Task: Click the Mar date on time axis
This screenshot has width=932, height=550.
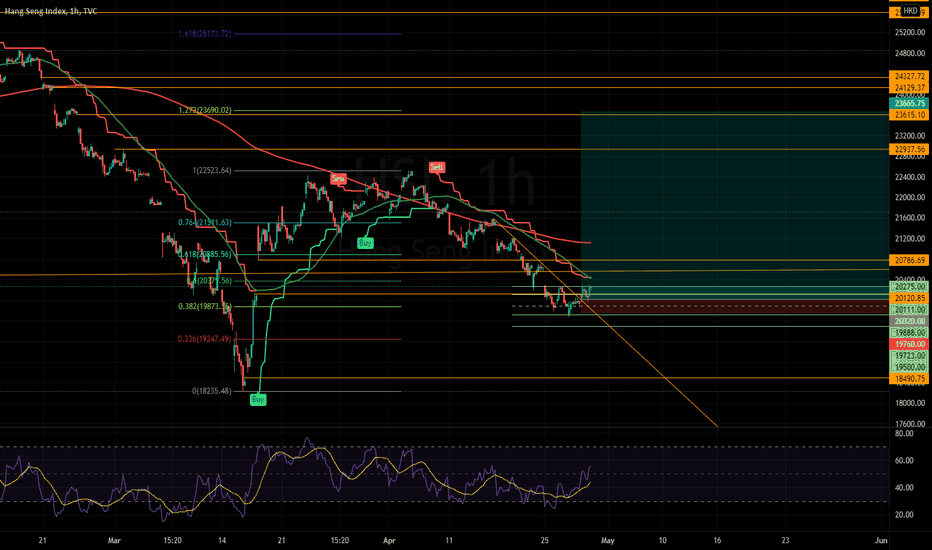Action: click(114, 540)
